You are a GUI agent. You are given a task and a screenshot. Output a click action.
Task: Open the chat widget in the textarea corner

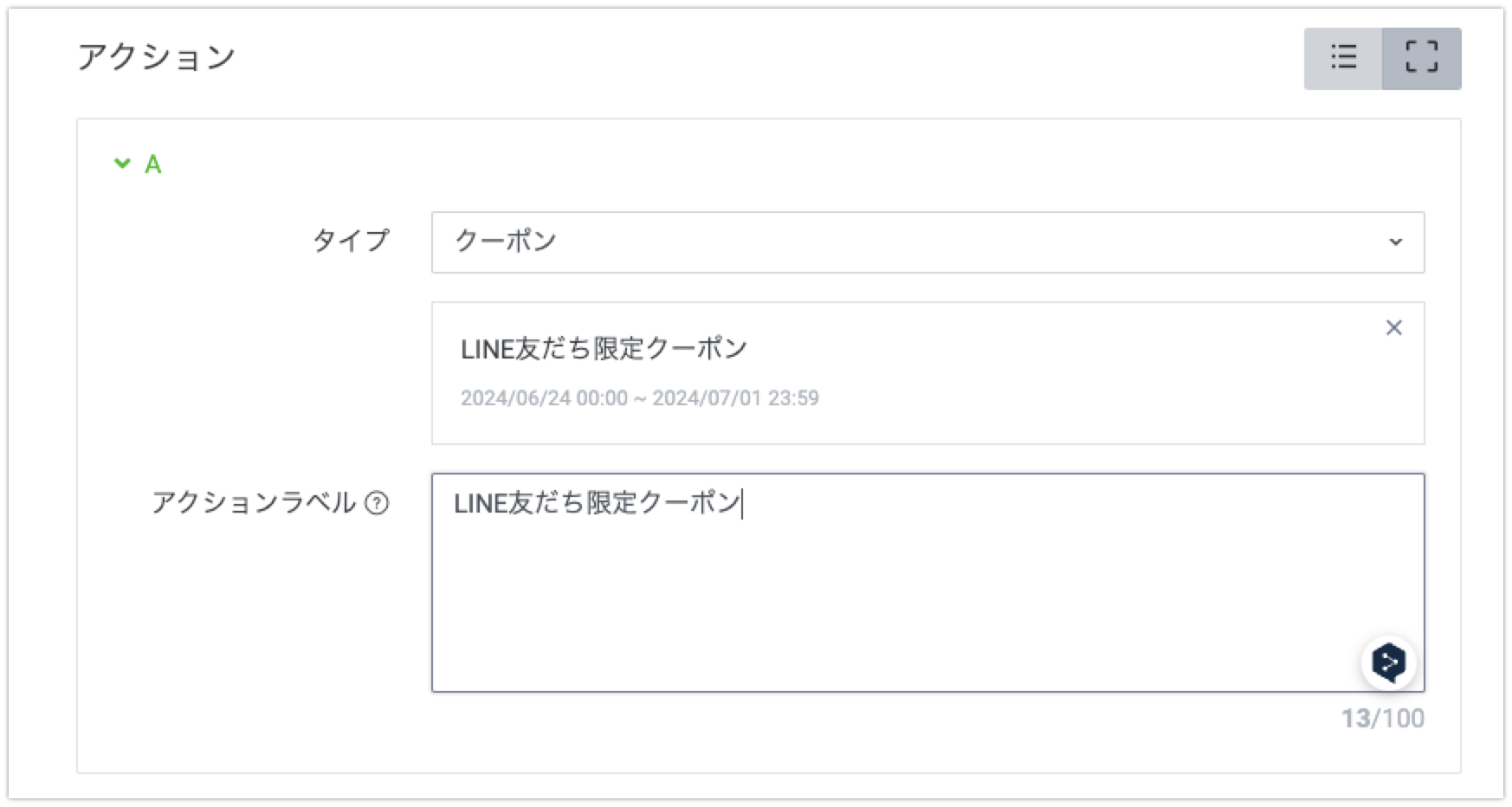(1391, 663)
